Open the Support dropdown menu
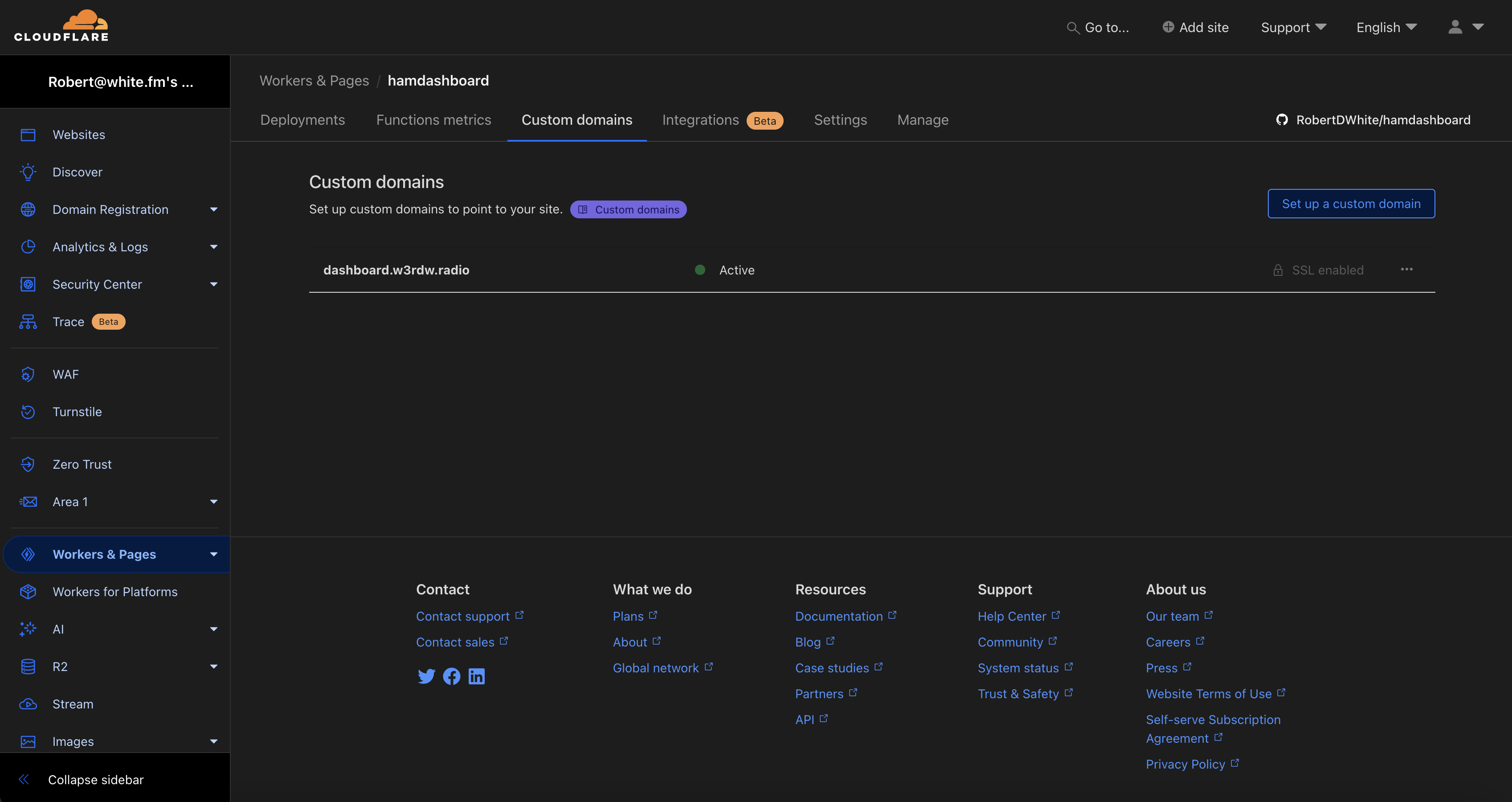The width and height of the screenshot is (1512, 802). 1293,27
